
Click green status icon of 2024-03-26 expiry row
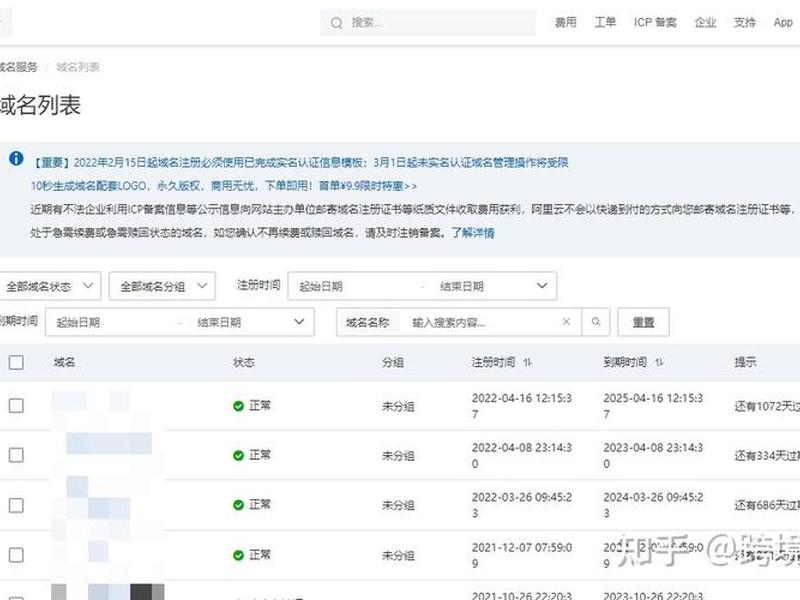238,505
